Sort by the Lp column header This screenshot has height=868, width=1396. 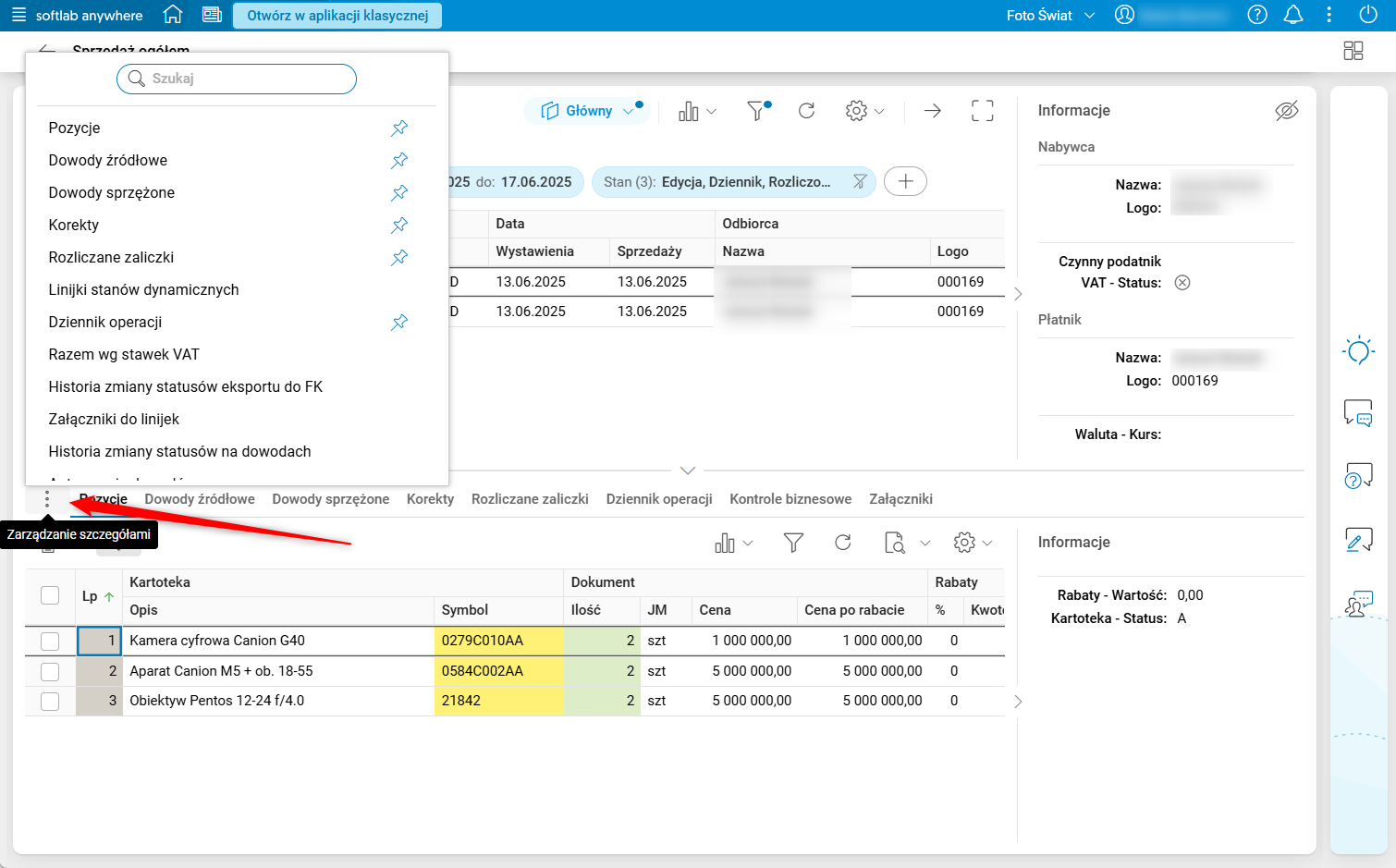tap(98, 596)
